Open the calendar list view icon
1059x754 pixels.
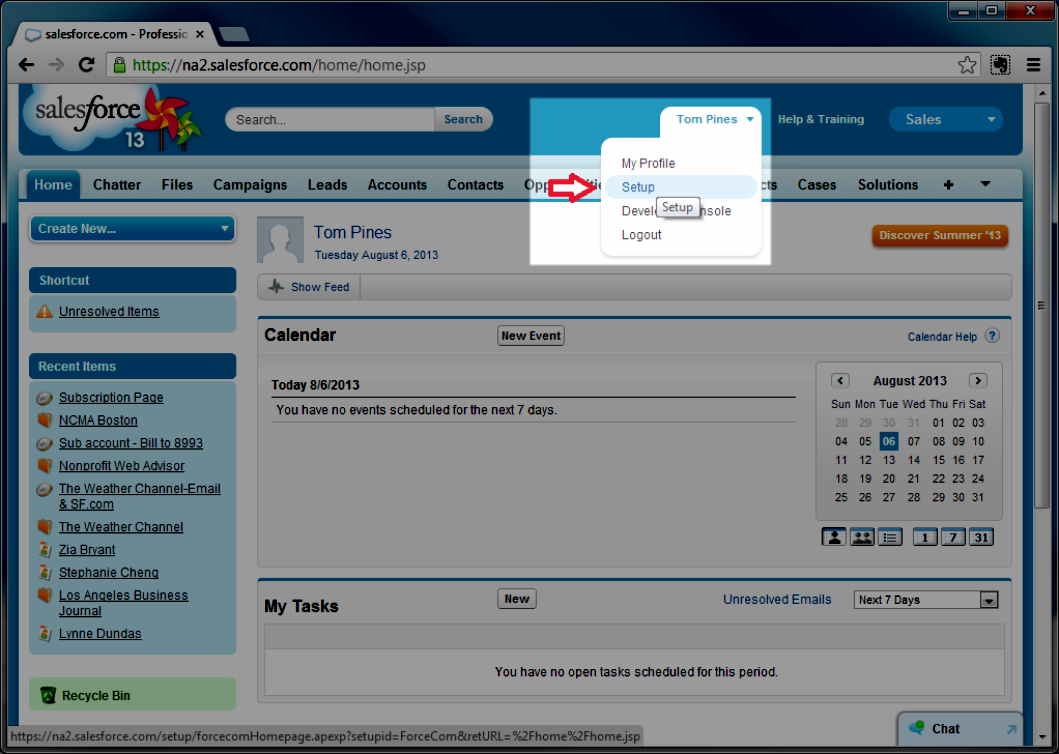[x=890, y=537]
